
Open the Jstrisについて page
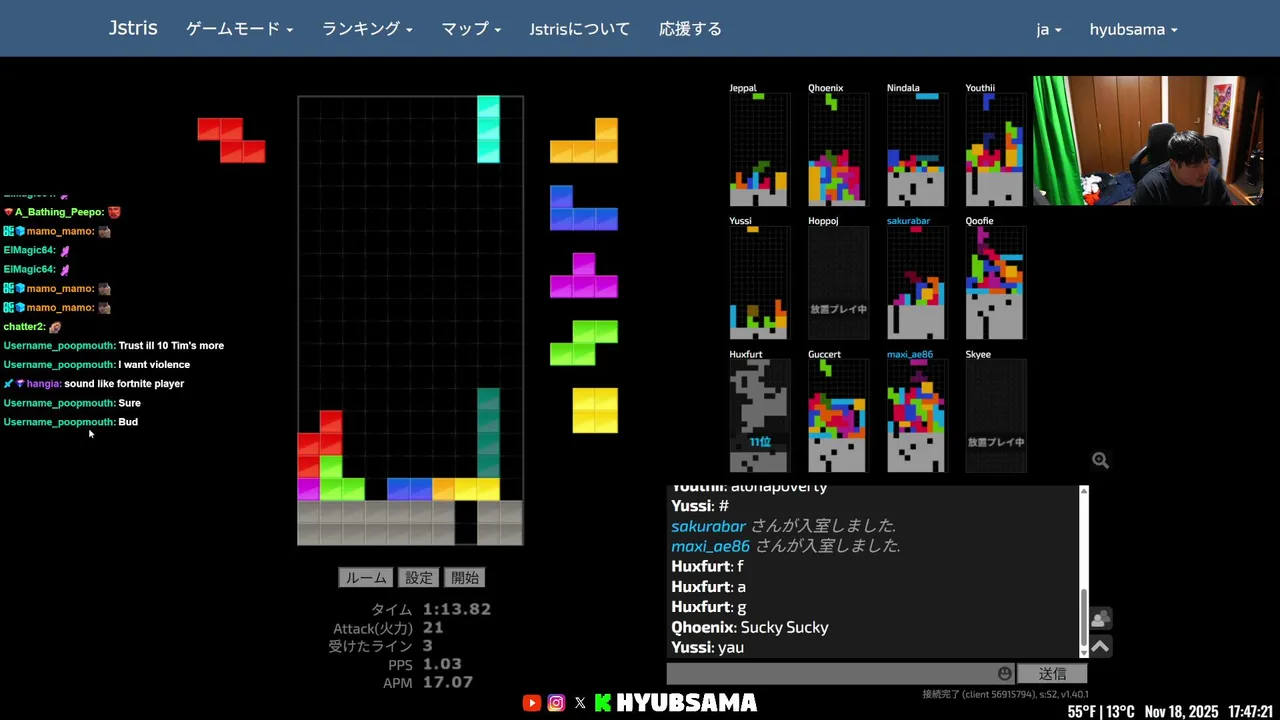click(x=580, y=29)
